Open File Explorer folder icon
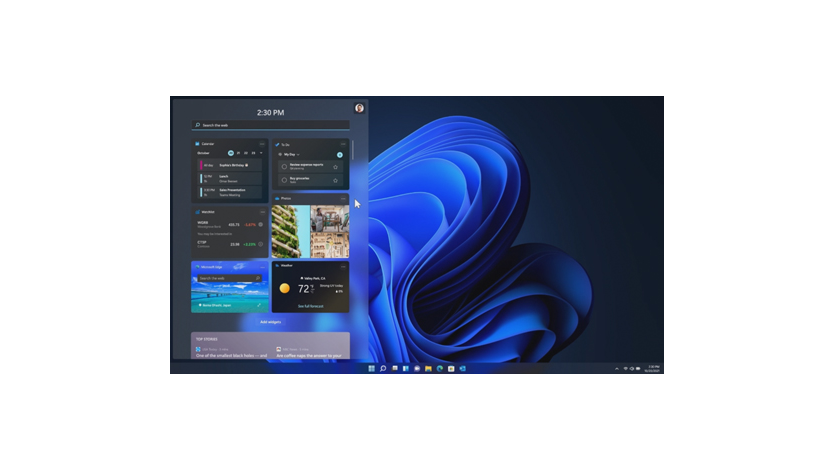The width and height of the screenshot is (834, 470). coord(428,368)
